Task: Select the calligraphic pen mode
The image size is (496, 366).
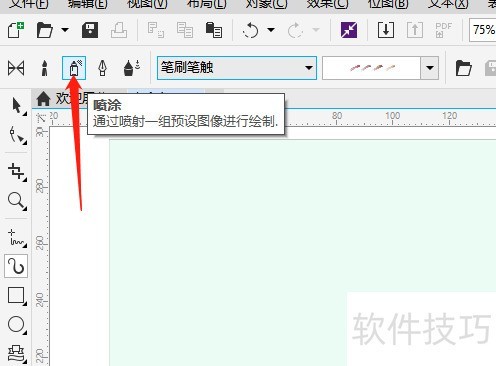Action: tap(103, 68)
